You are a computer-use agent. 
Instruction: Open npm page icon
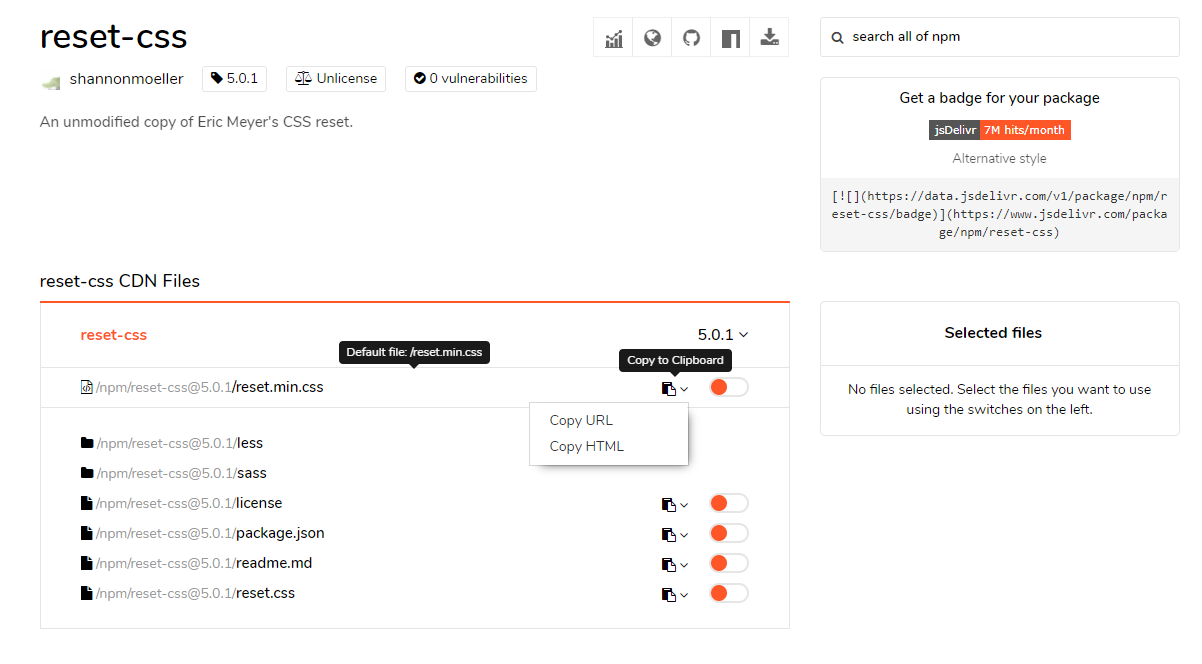pos(730,38)
